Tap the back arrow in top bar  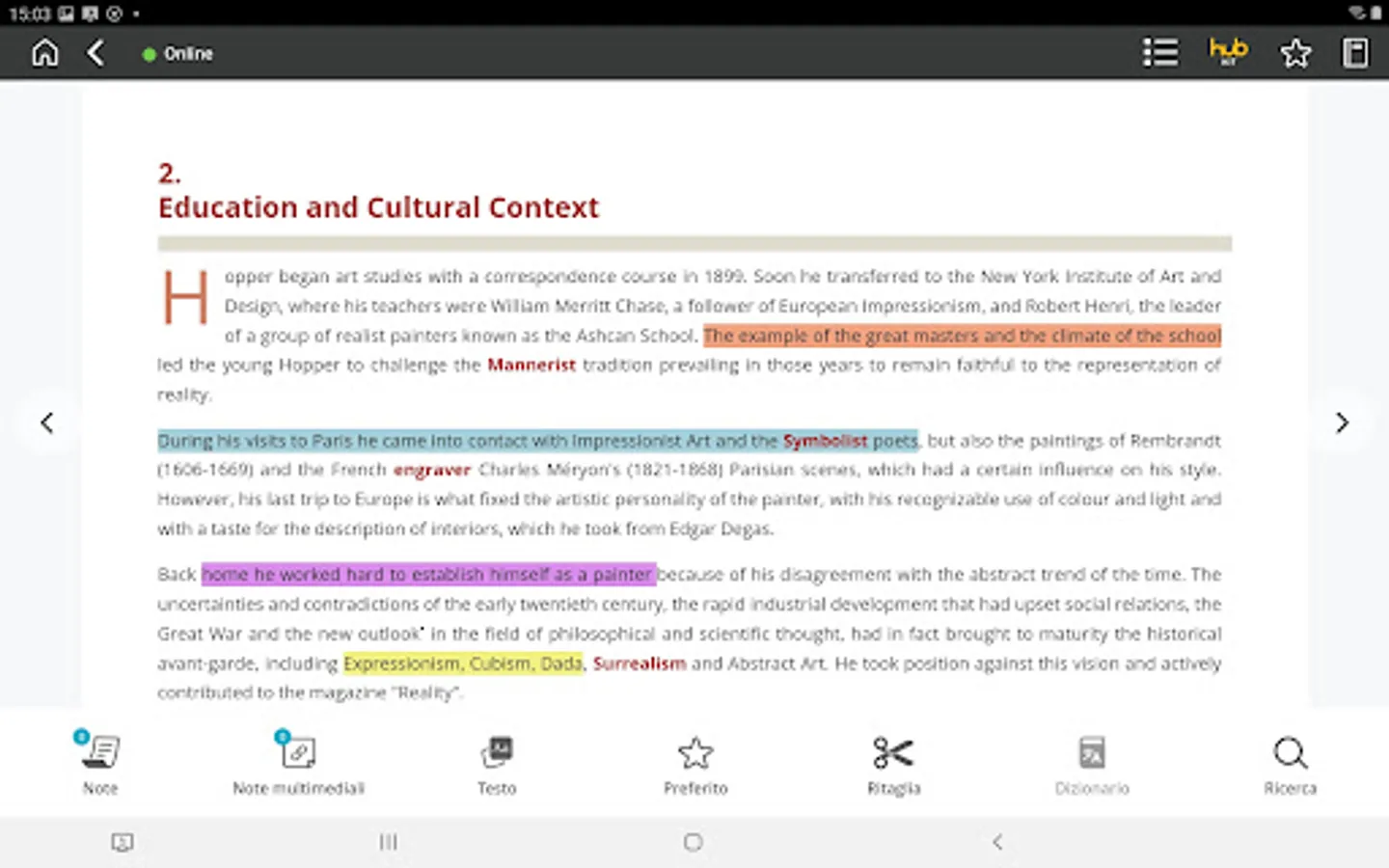pos(95,53)
